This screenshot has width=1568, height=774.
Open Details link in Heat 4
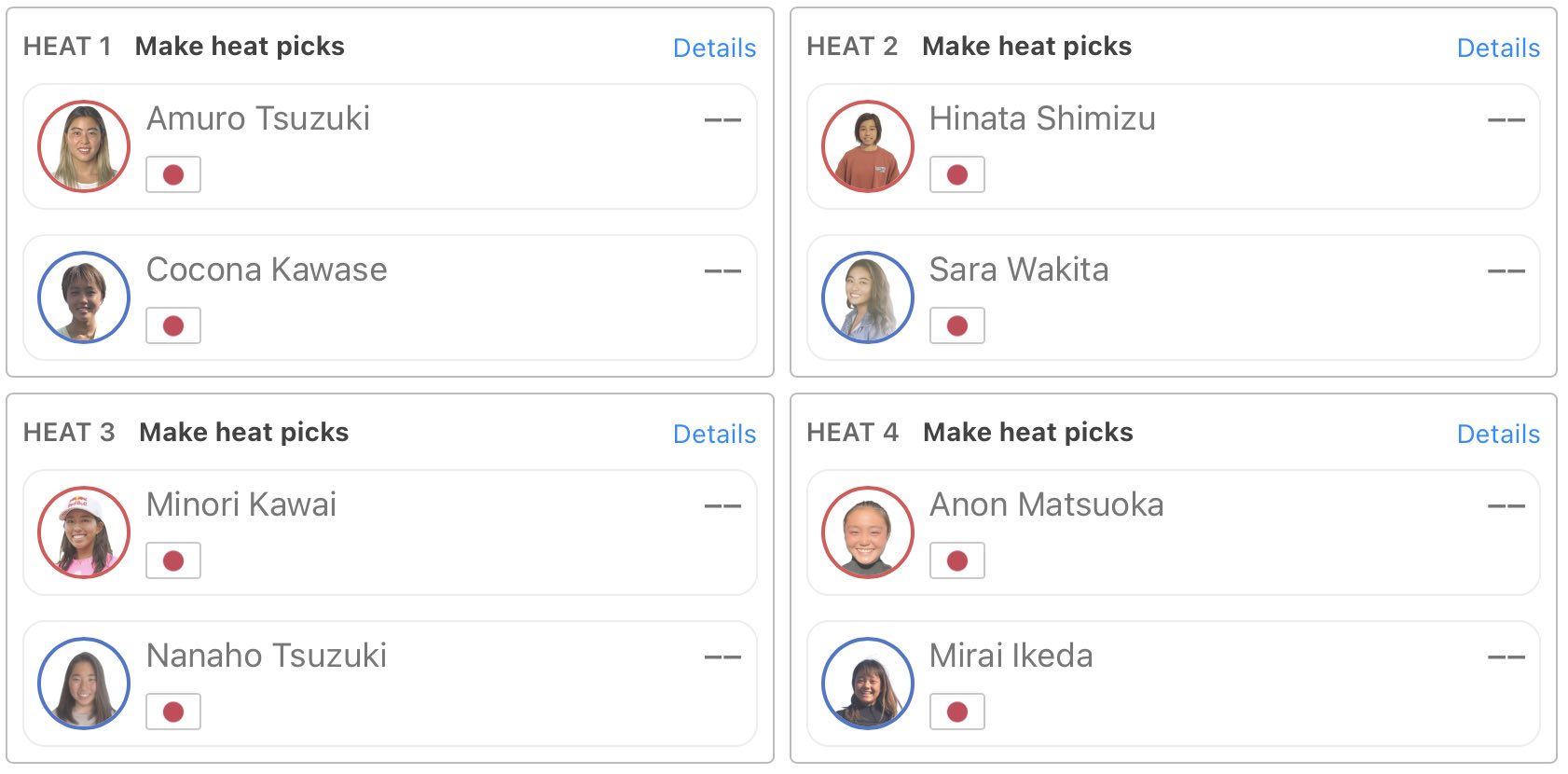point(1498,434)
